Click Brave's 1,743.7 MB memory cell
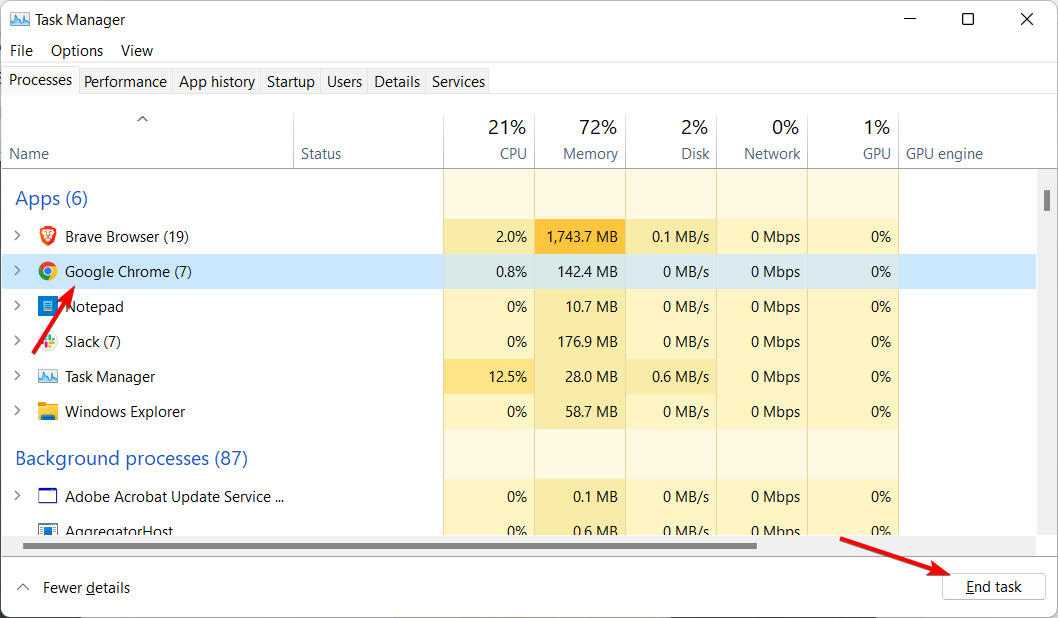Screen dimensions: 1058x618 [x=580, y=237]
